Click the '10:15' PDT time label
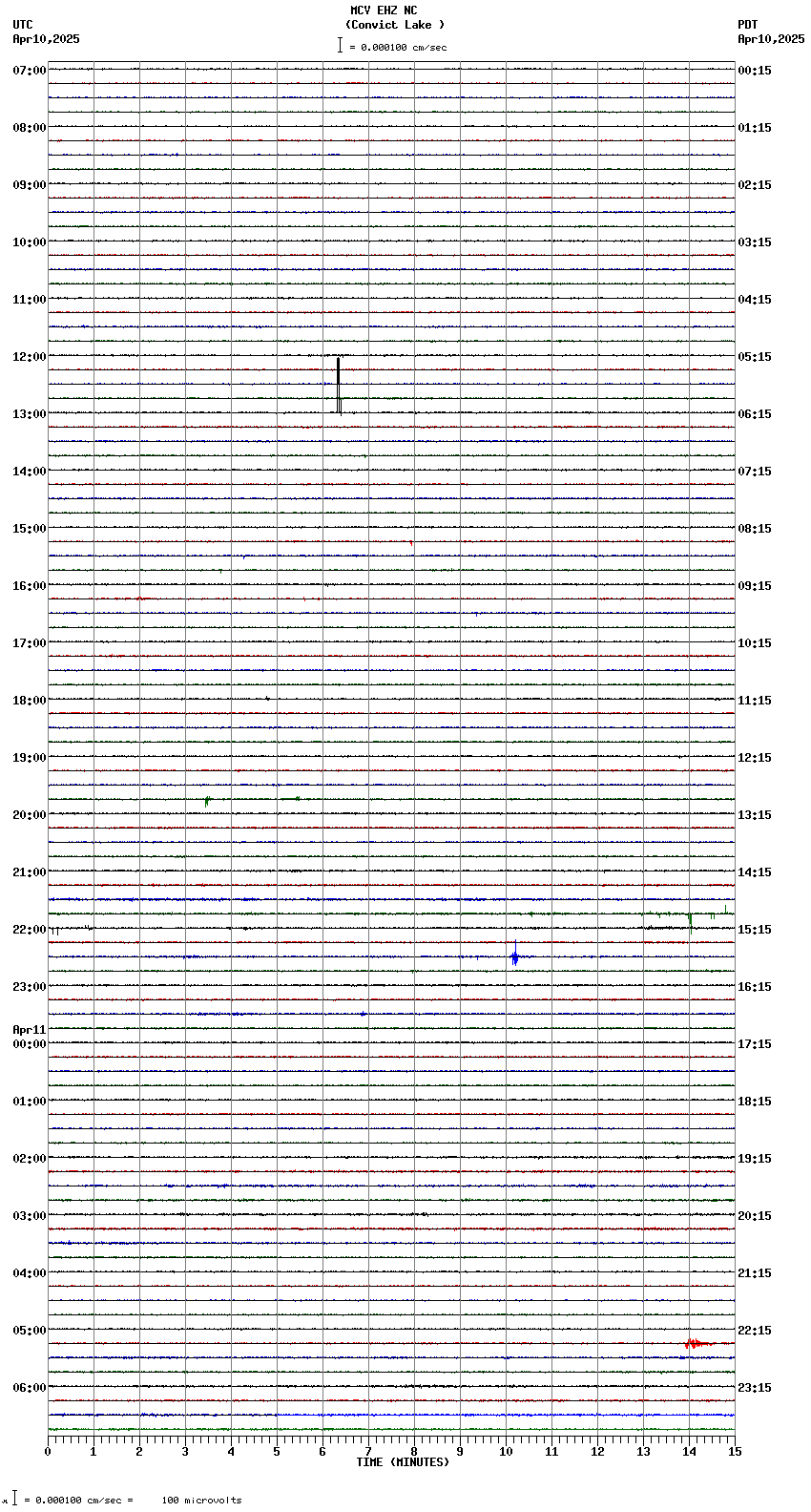811x1512 pixels. (x=755, y=643)
